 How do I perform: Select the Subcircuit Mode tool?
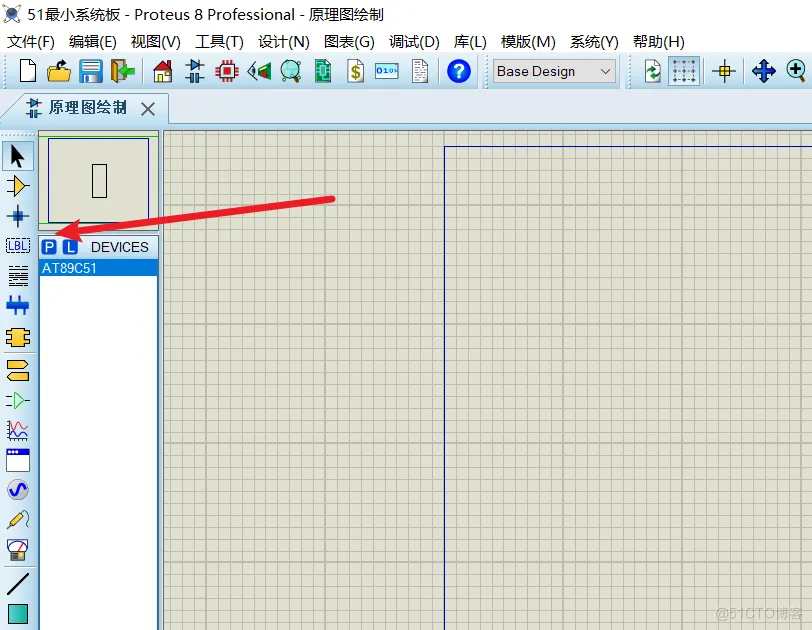coord(18,338)
